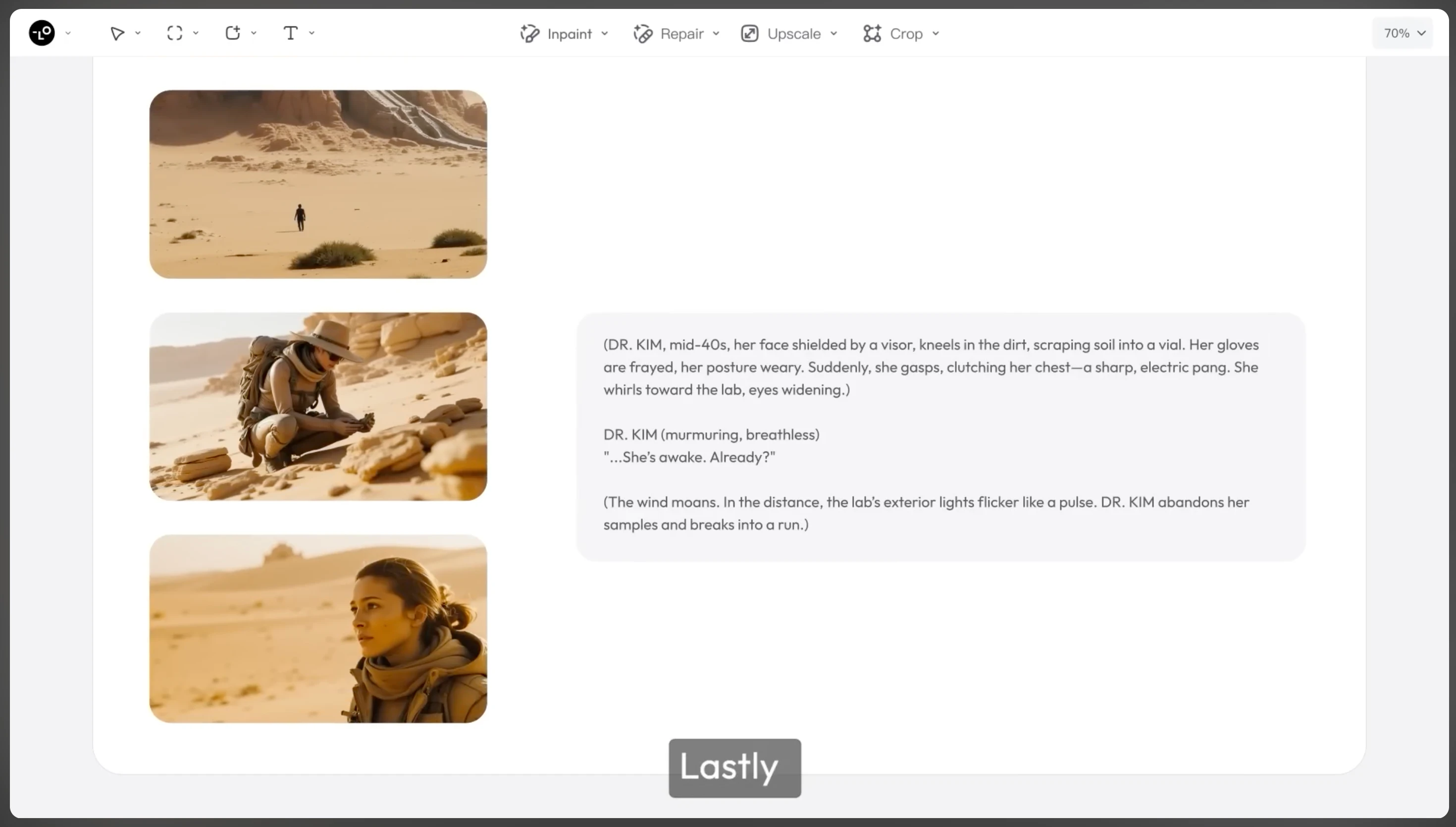Expand the Inpaint options chevron

click(605, 34)
